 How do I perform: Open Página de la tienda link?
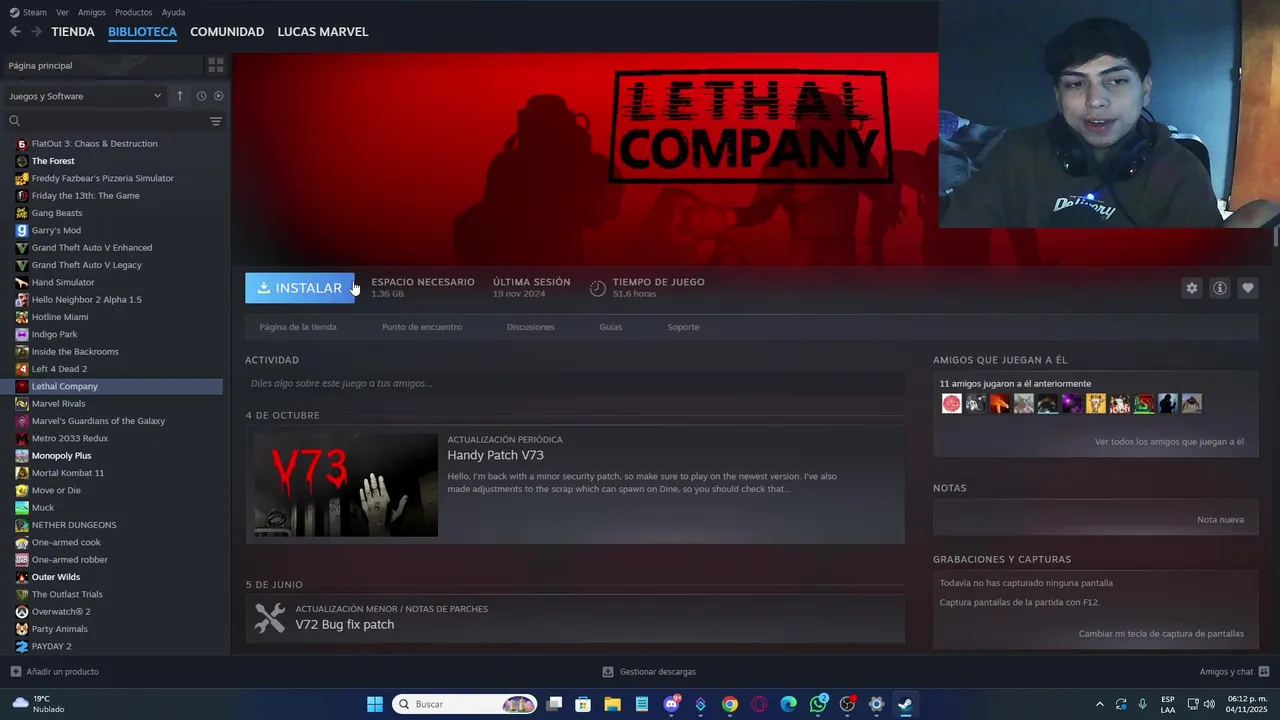click(x=298, y=327)
